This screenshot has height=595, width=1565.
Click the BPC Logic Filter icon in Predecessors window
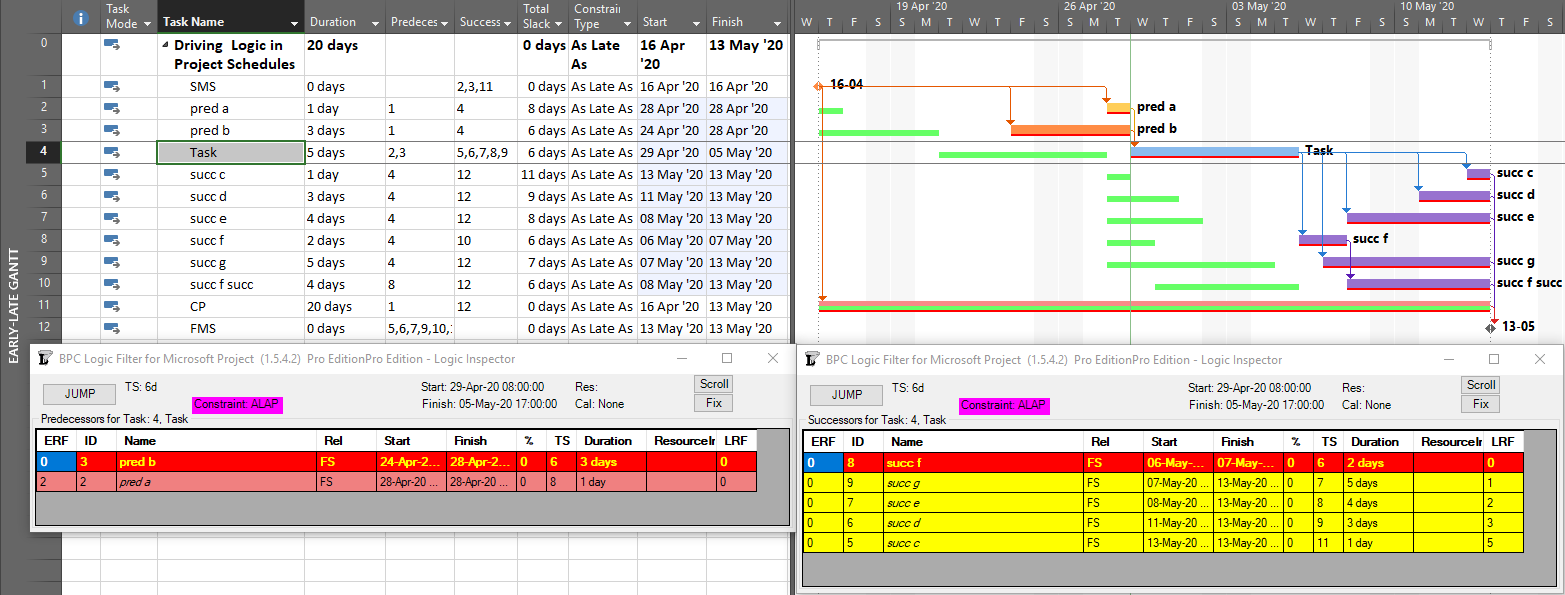pos(46,359)
